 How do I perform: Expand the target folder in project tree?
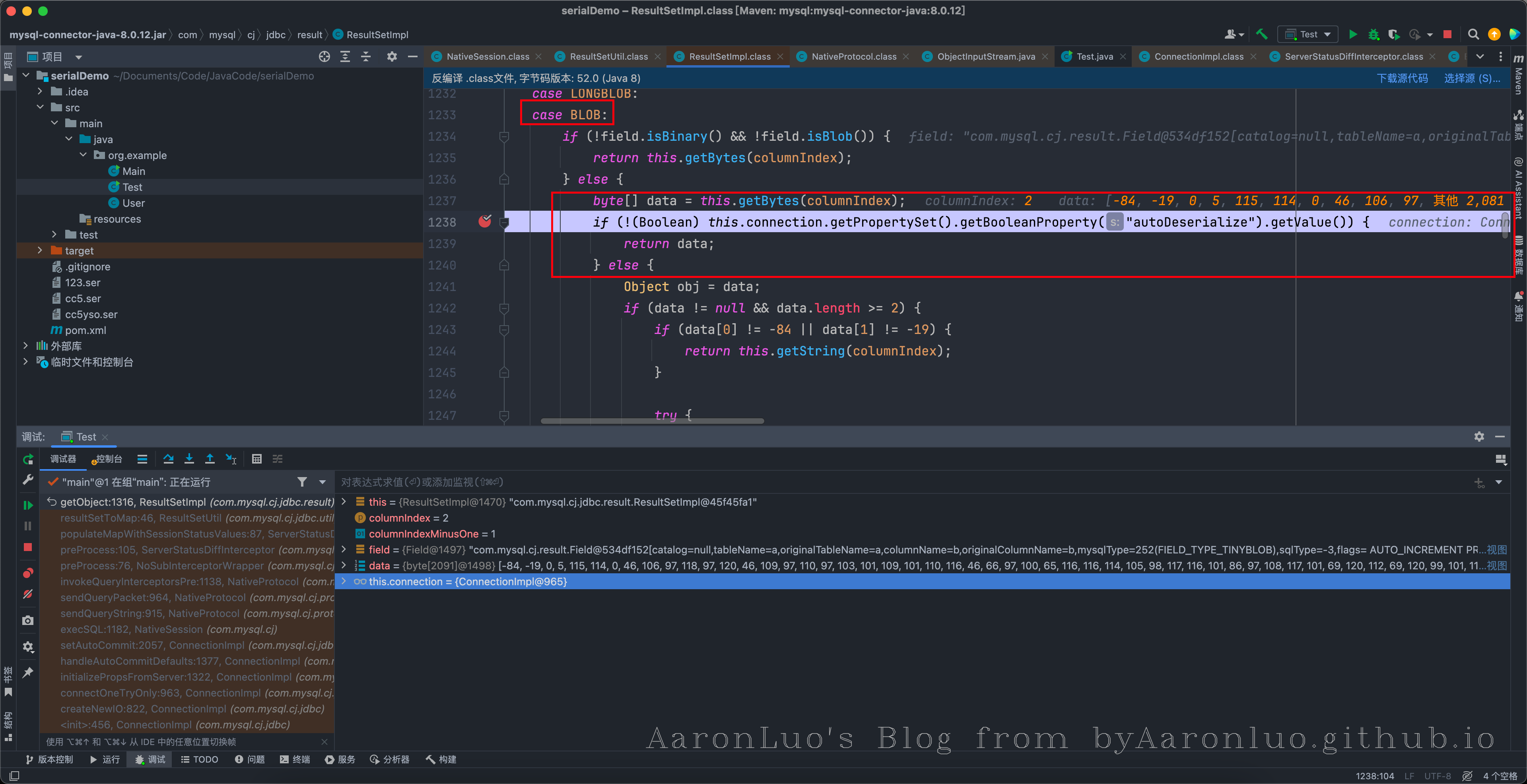click(x=40, y=251)
